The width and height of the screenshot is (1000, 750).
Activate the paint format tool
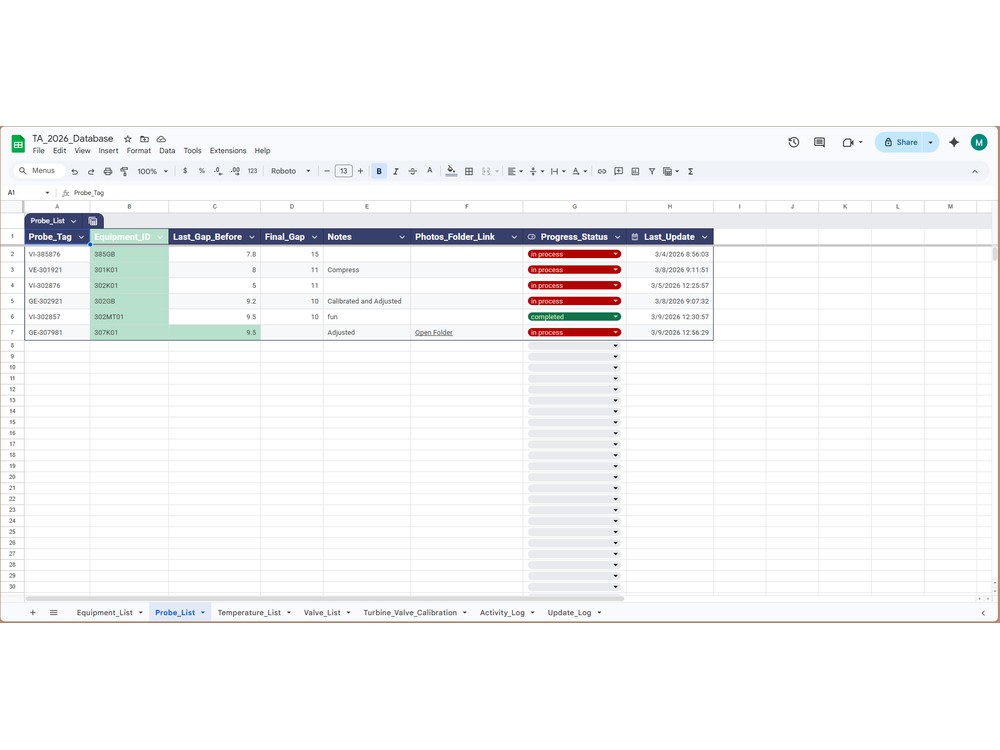124,172
